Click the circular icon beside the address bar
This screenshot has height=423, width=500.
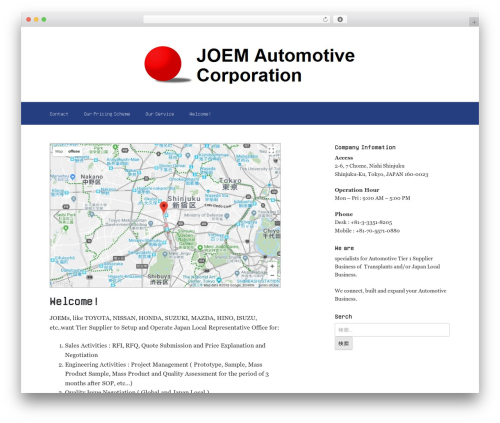pyautogui.click(x=340, y=19)
